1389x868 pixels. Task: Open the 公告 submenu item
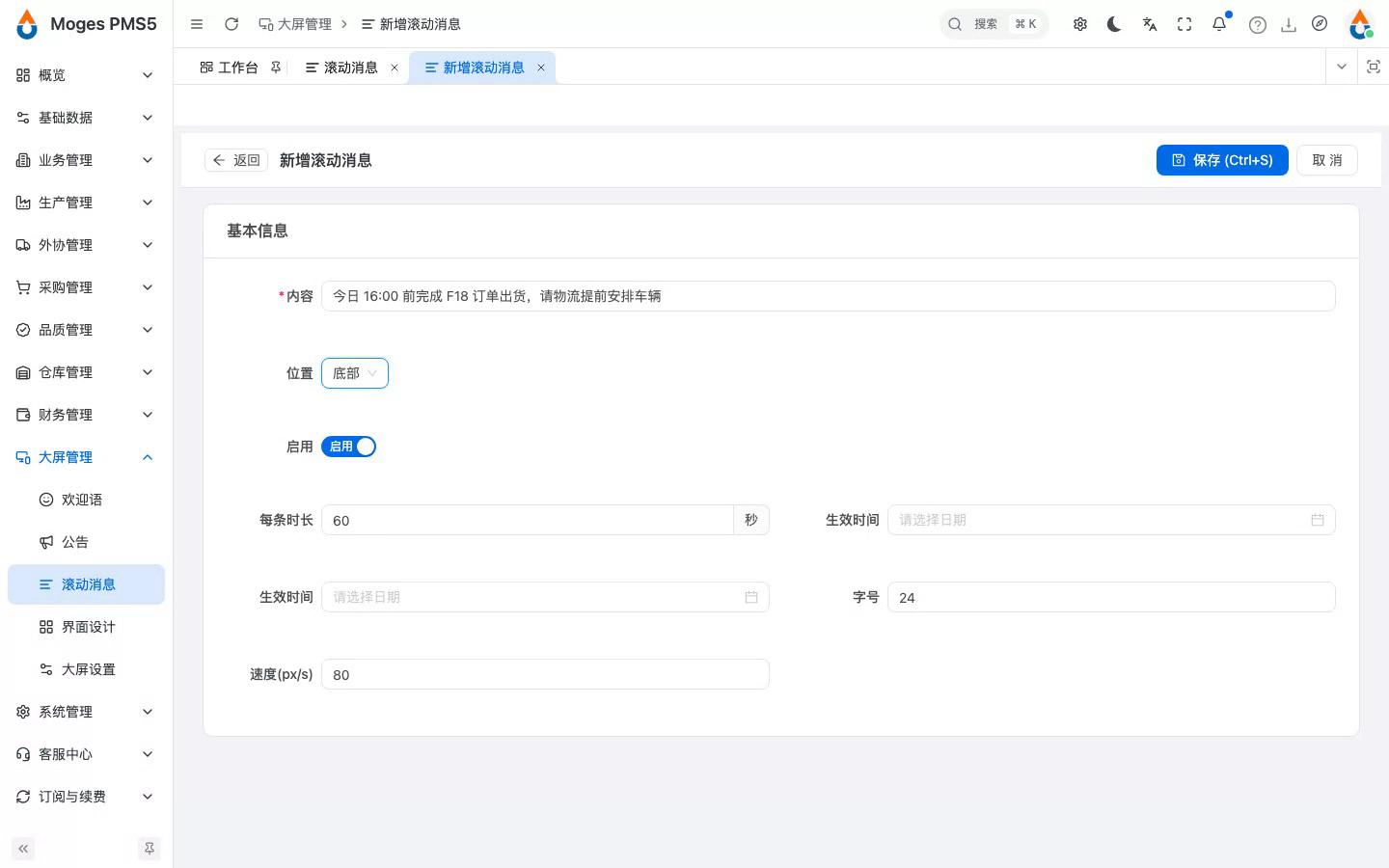pyautogui.click(x=86, y=542)
